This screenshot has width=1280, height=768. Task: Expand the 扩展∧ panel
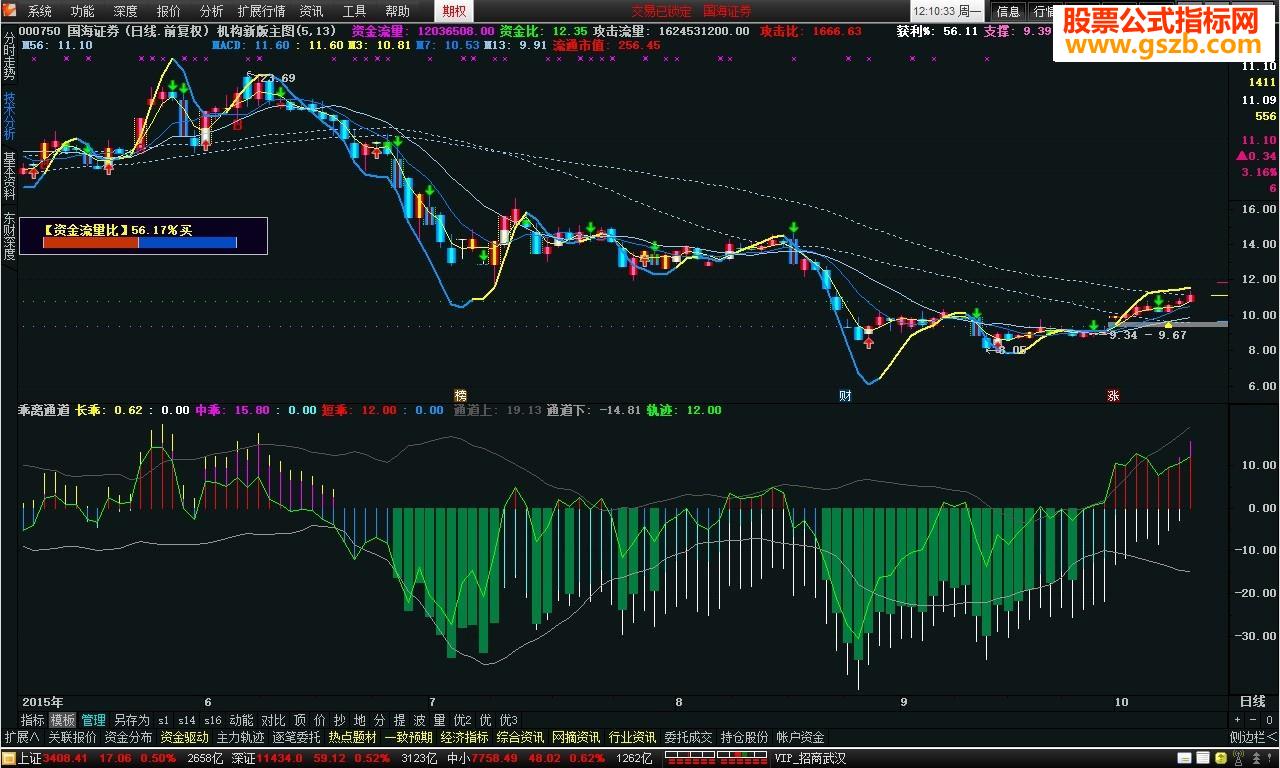tap(20, 737)
